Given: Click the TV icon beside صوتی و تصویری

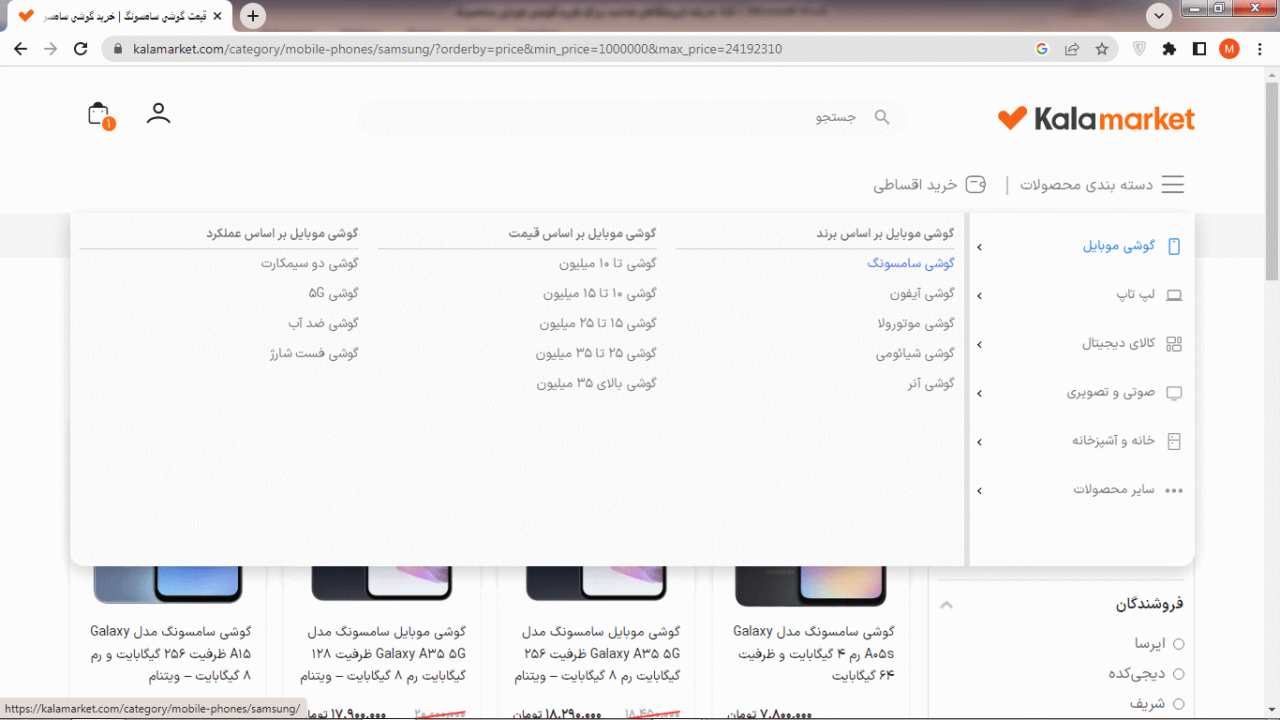Looking at the screenshot, I should pos(1174,393).
